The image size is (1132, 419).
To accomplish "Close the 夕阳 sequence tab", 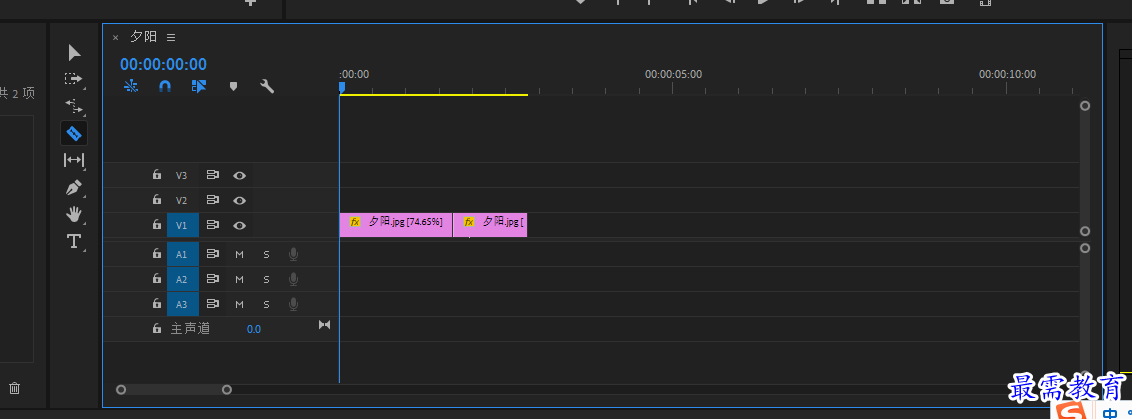I will 116,38.
